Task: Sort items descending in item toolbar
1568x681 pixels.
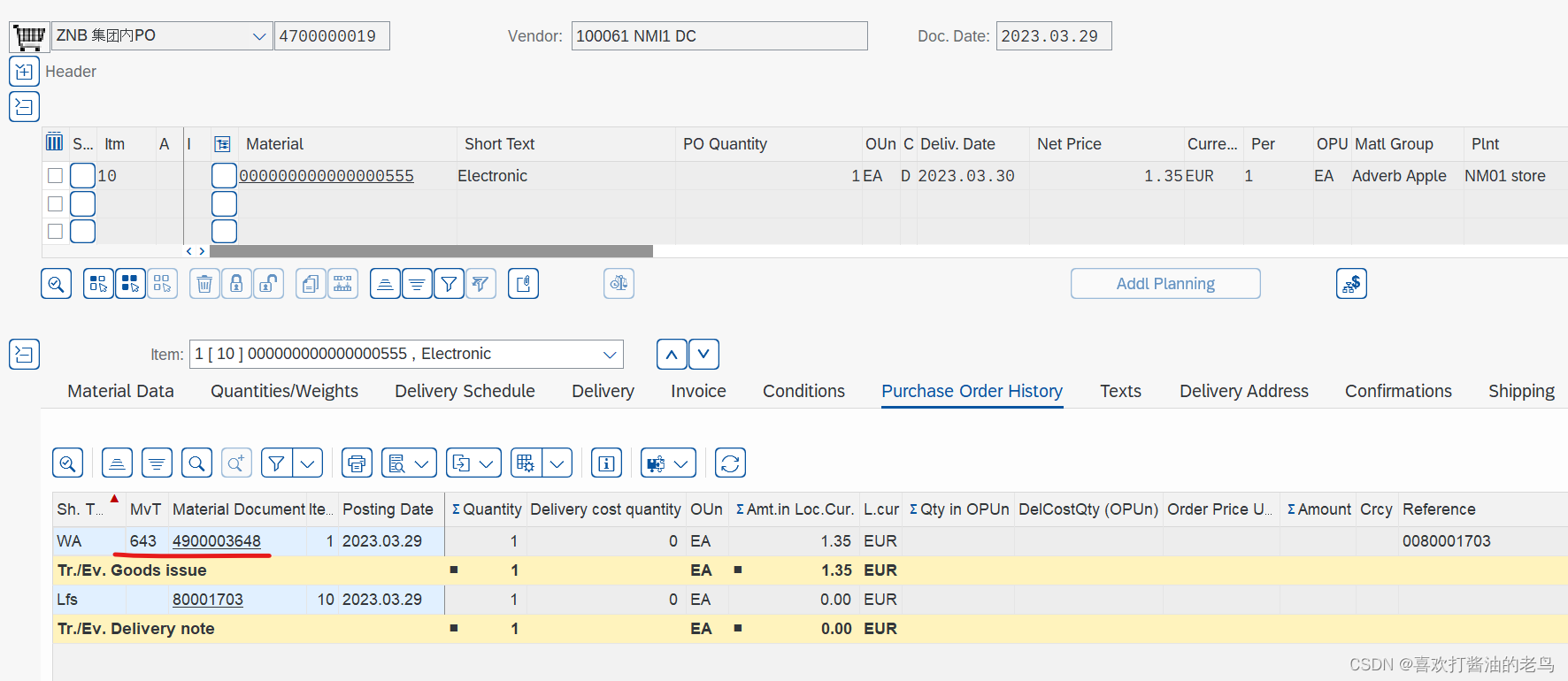Action: point(417,284)
